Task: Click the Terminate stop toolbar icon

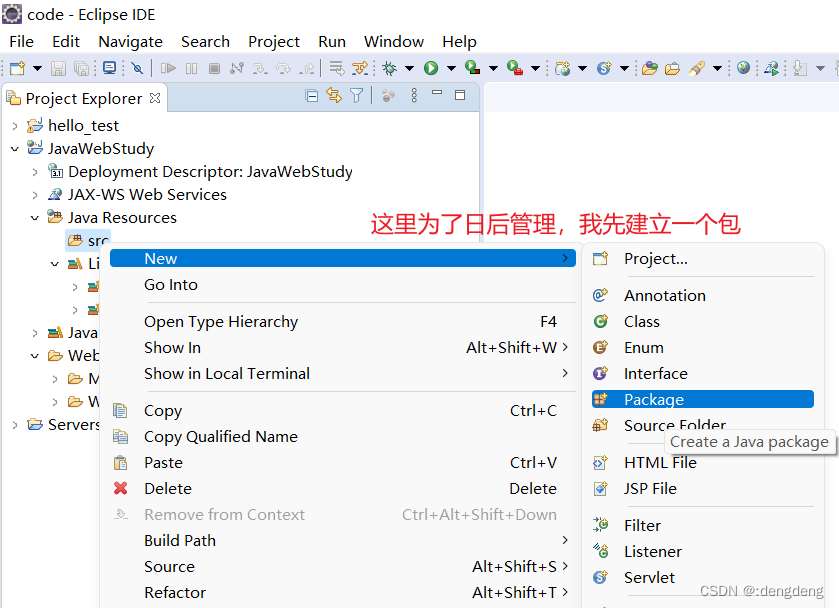Action: [215, 68]
